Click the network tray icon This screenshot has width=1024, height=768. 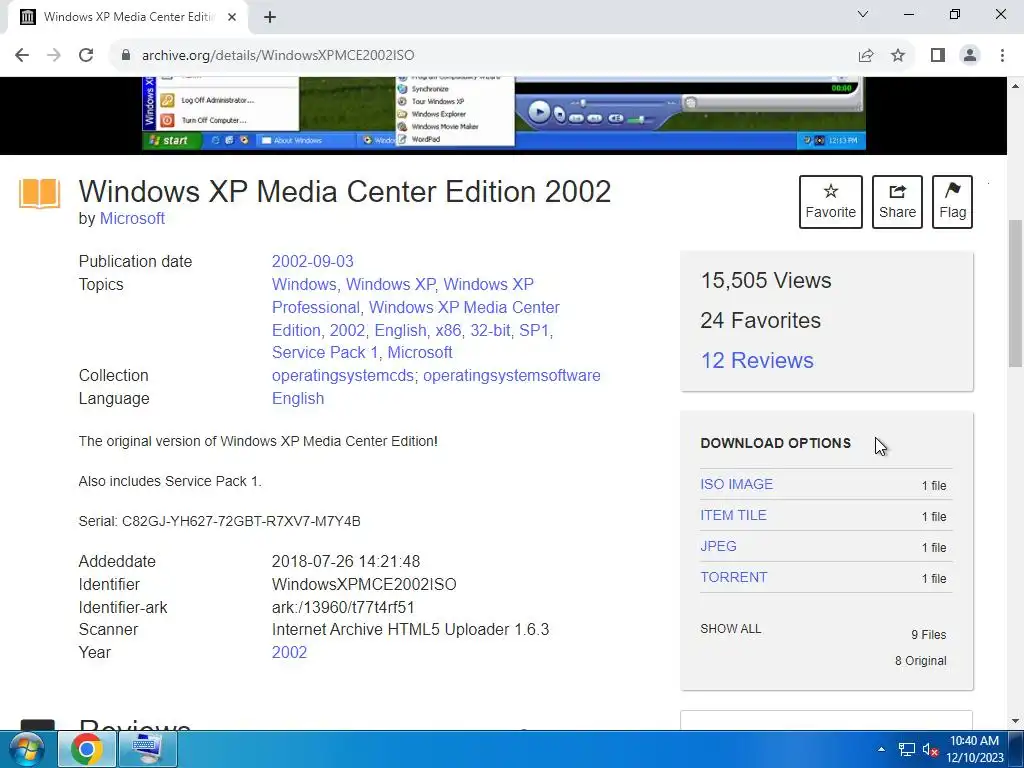pyautogui.click(x=906, y=750)
